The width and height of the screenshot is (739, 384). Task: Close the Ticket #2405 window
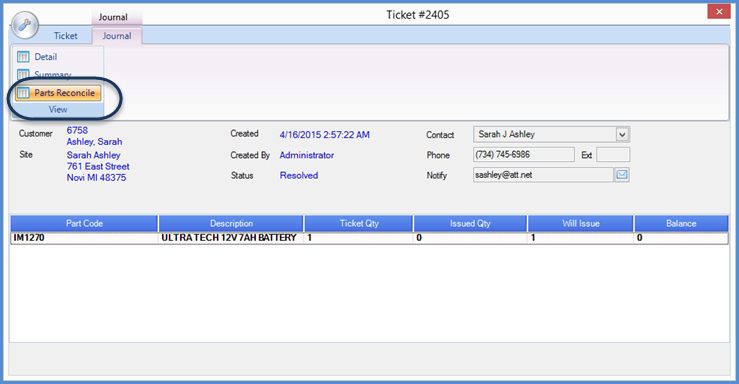[x=719, y=12]
